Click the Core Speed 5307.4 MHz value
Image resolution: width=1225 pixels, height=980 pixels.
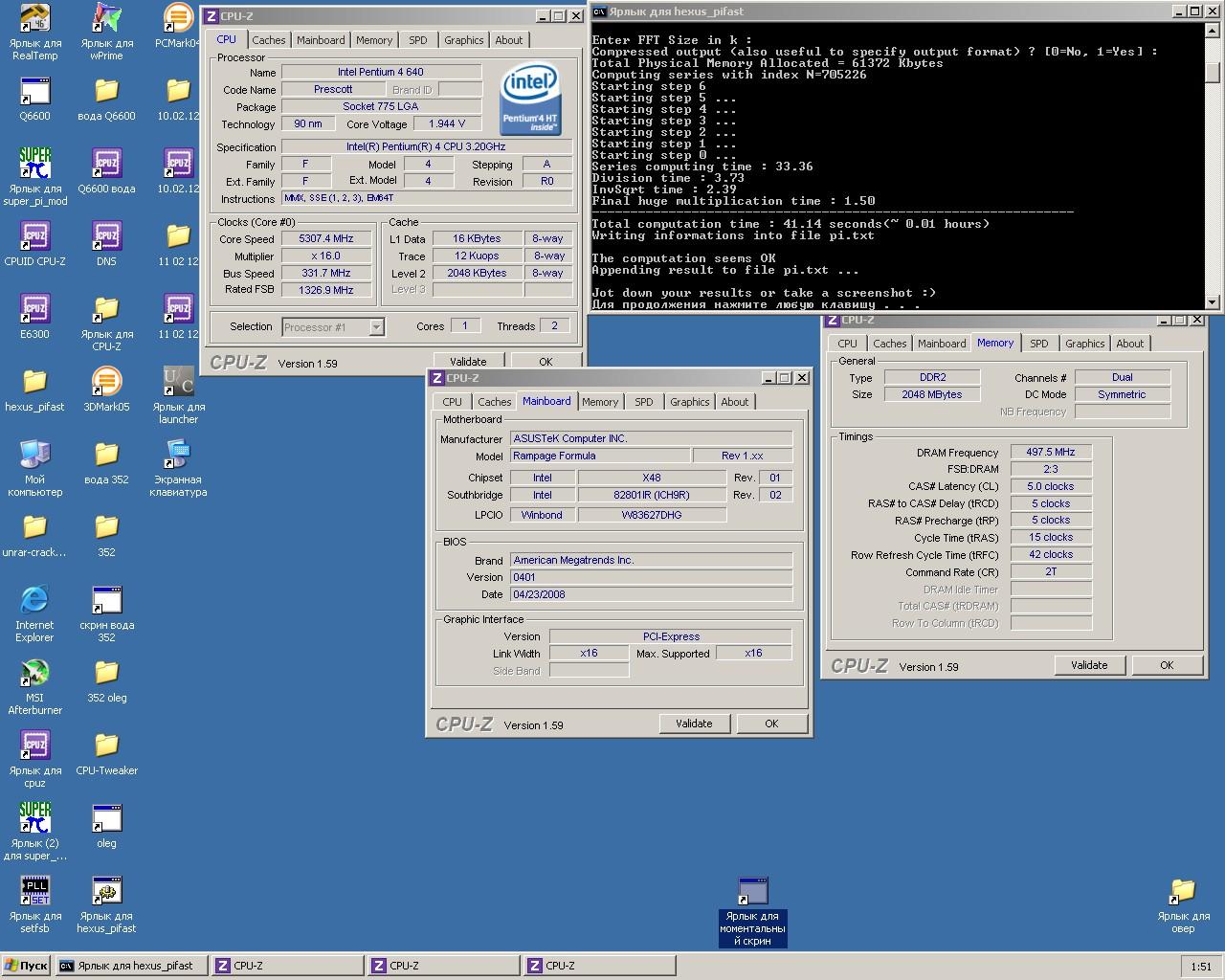coord(326,239)
